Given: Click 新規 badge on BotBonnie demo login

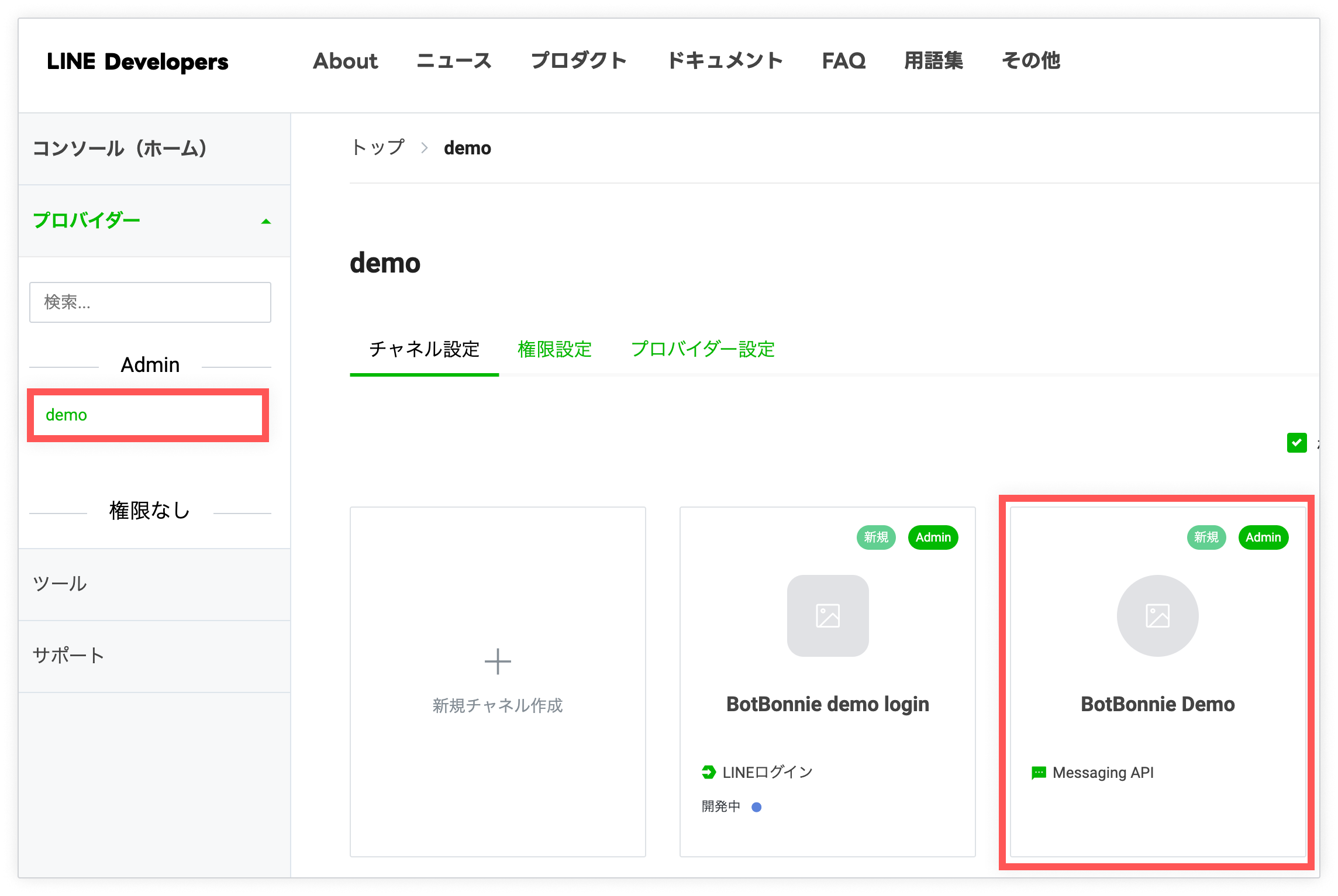Looking at the screenshot, I should click(x=876, y=537).
